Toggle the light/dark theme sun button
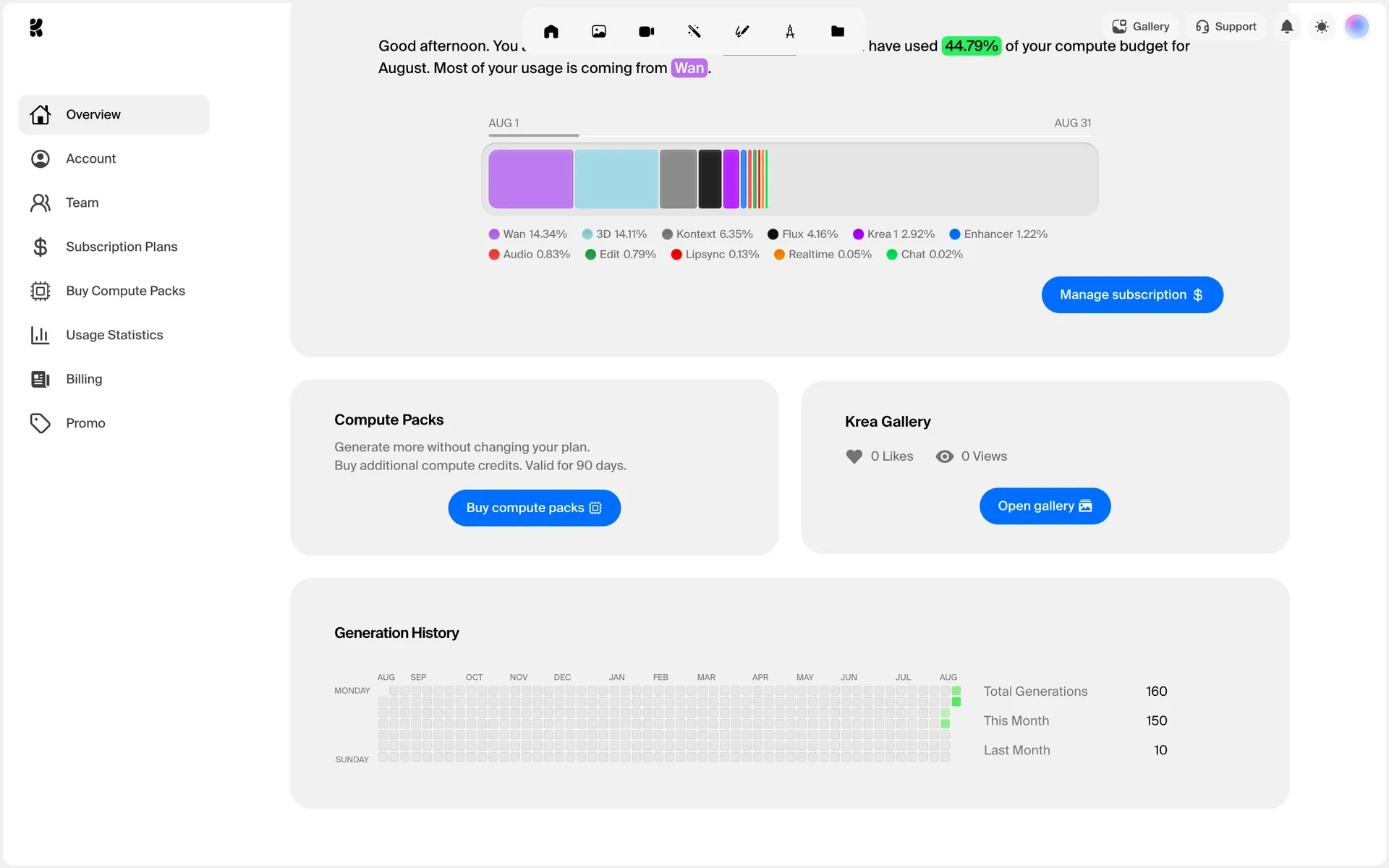1389x868 pixels. tap(1322, 27)
